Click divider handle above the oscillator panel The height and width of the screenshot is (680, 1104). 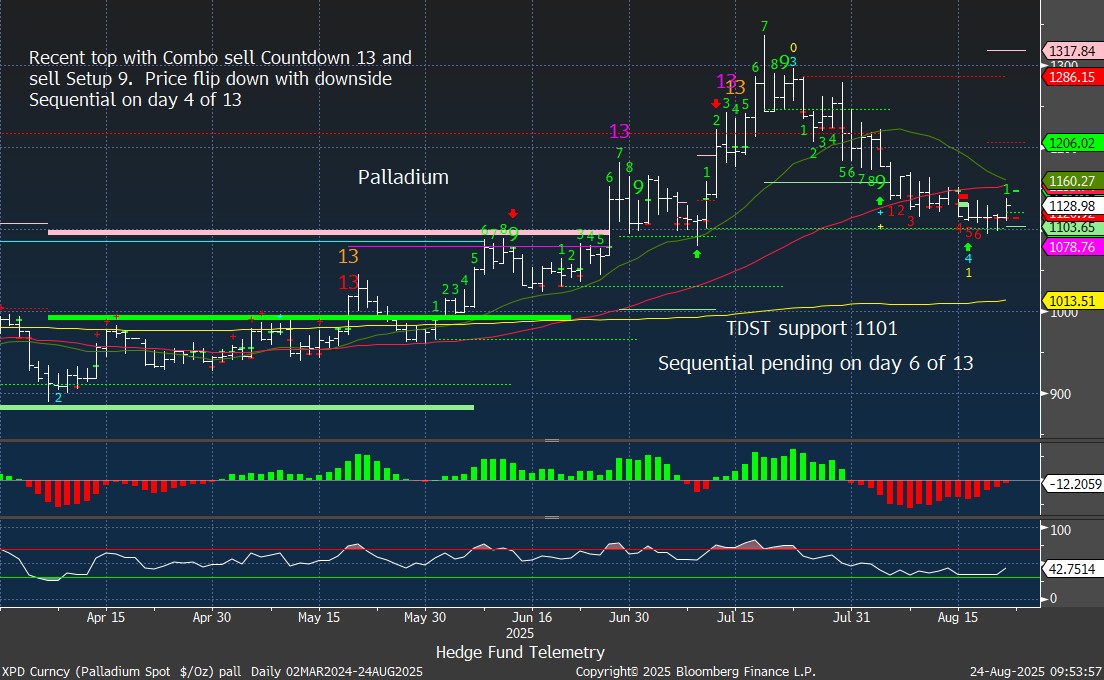point(551,440)
